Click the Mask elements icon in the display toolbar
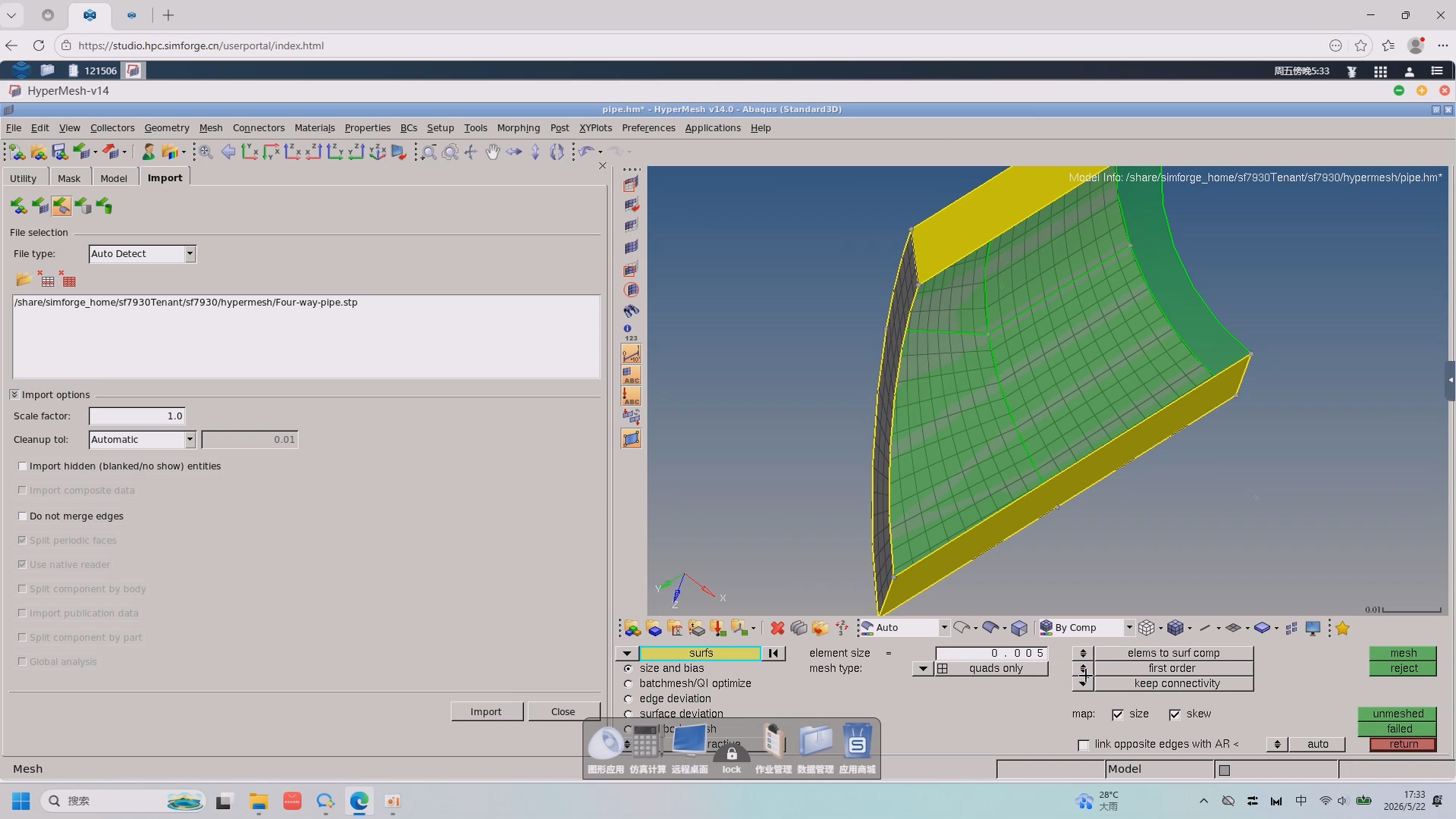Screen dimensions: 1456x819 (x=631, y=184)
